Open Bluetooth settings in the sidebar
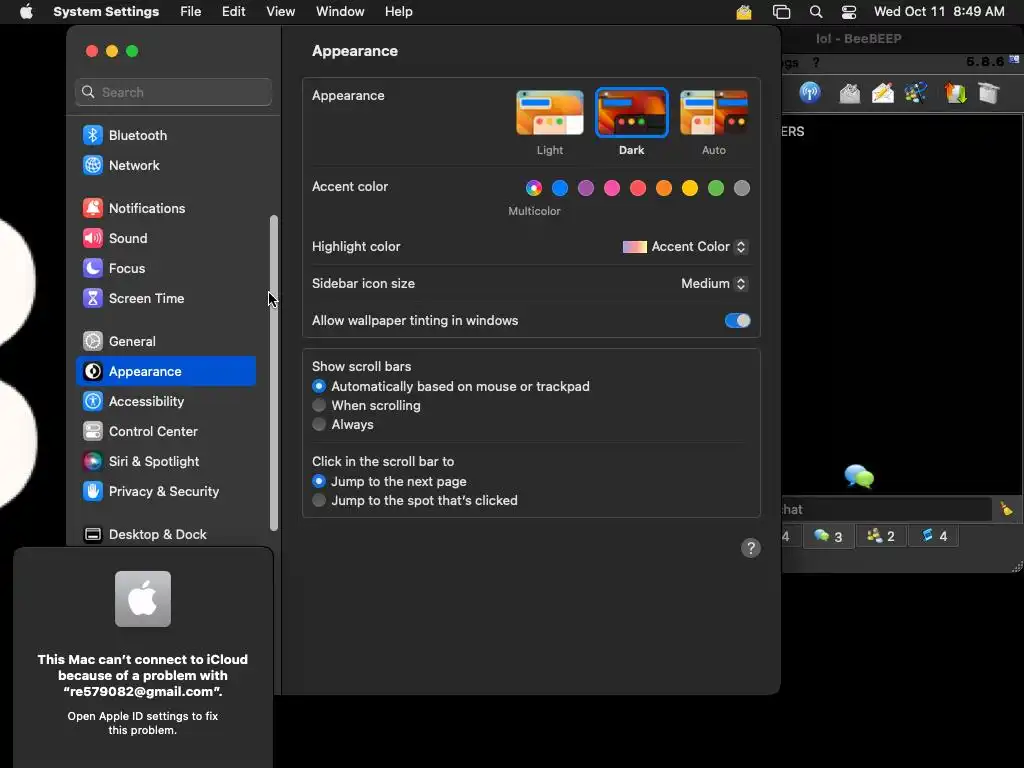The height and width of the screenshot is (768, 1024). (166, 135)
